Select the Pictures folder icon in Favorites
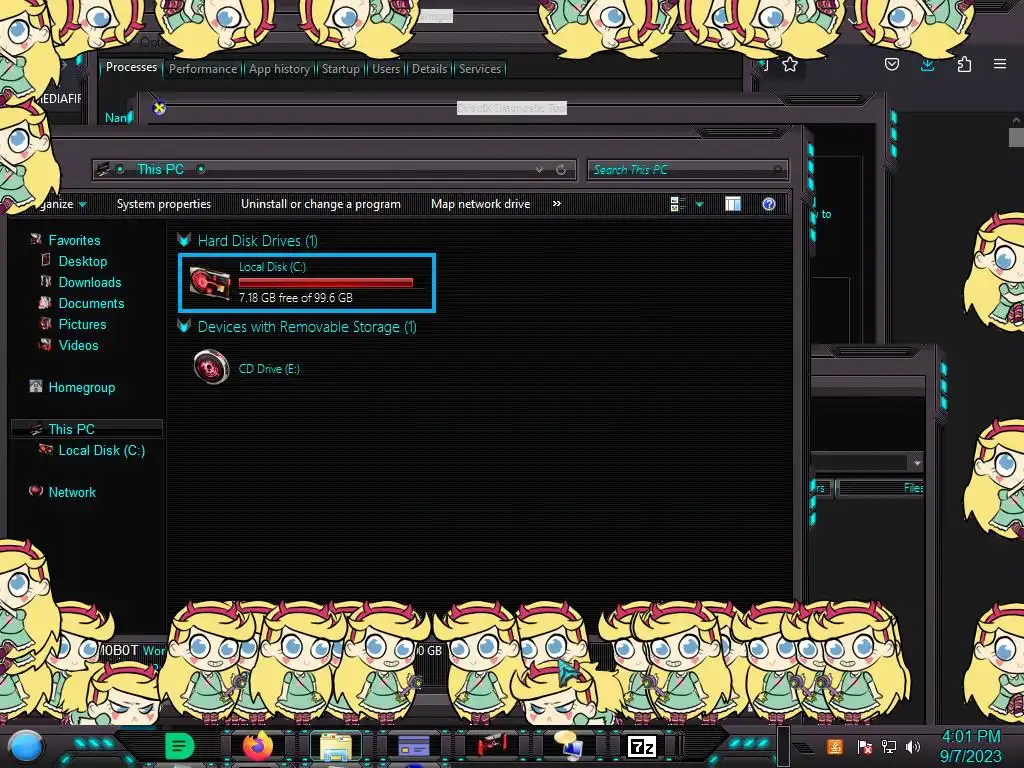 (46, 323)
